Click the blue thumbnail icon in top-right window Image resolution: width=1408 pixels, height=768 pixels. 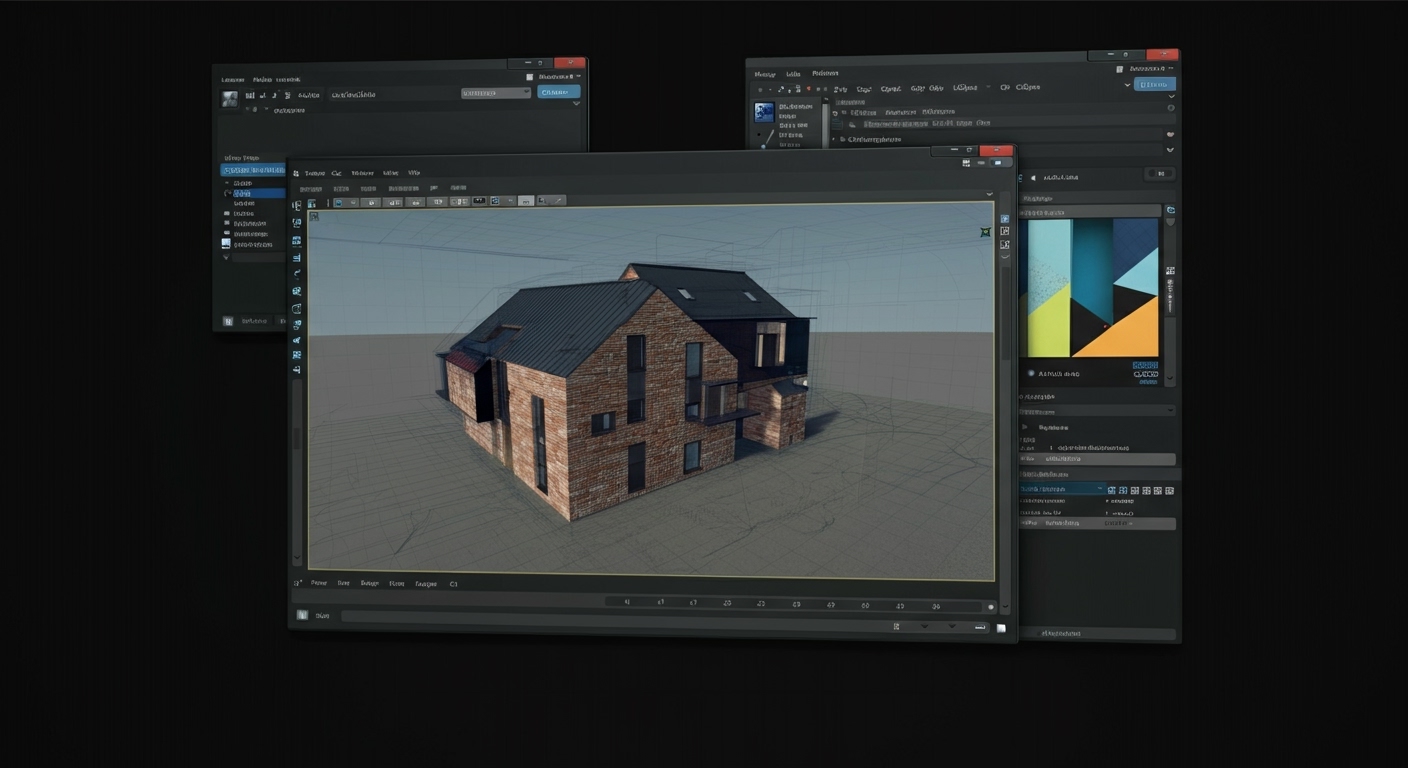coord(765,111)
